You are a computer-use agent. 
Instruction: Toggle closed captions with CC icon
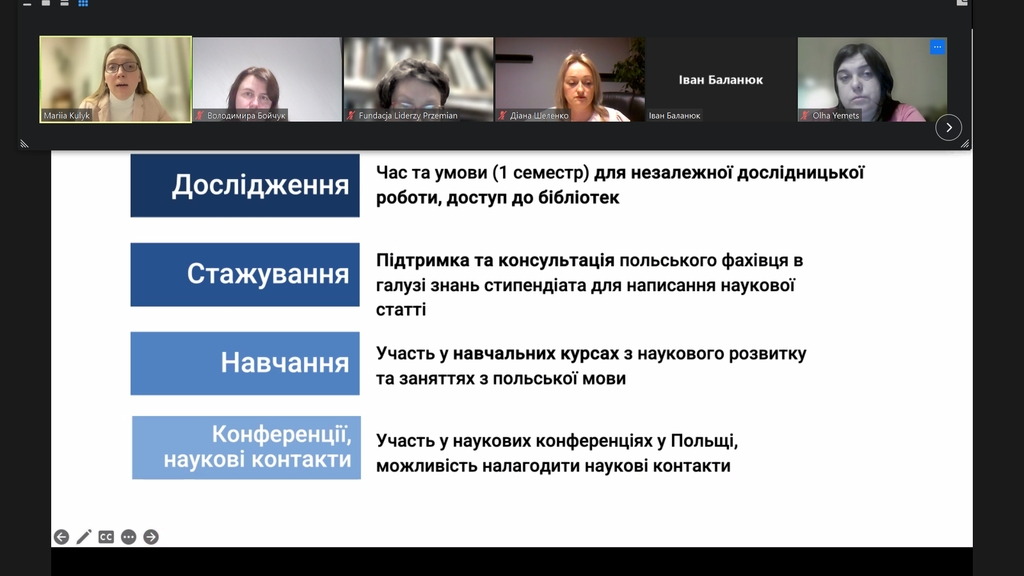coord(106,537)
